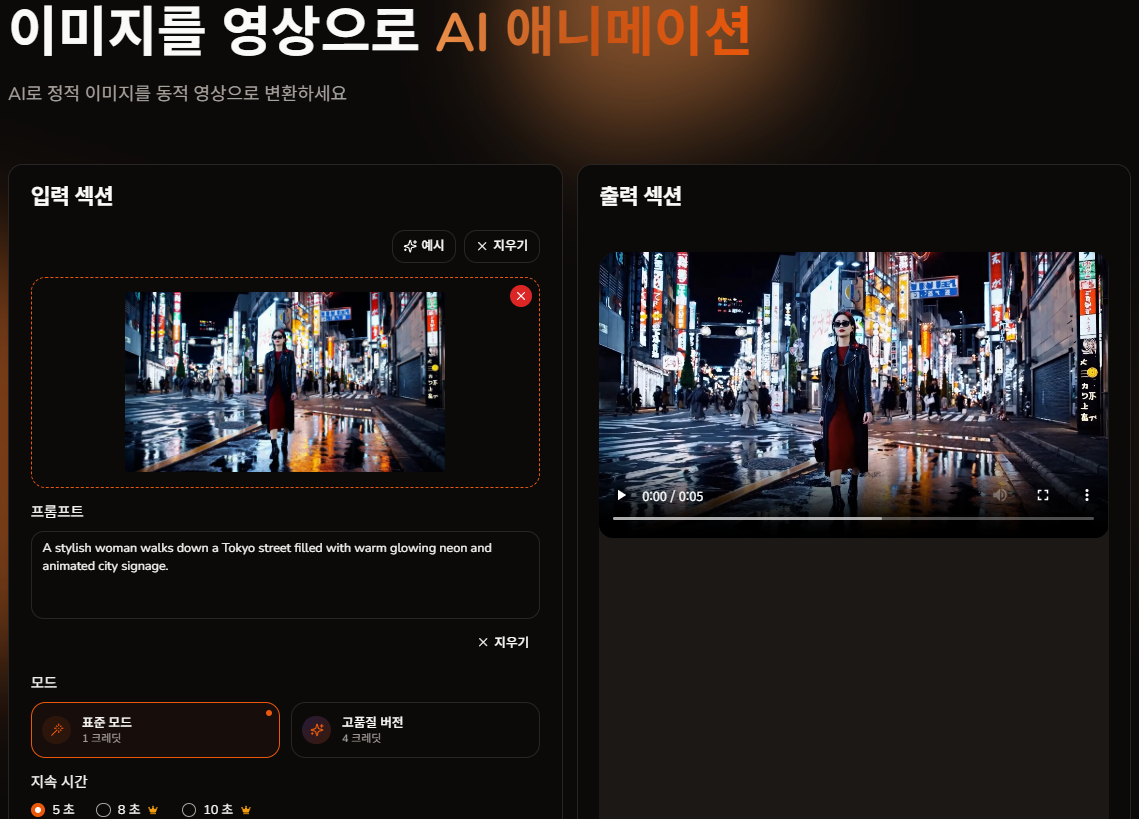Click the uploaded Tokyo street image thumbnail

[x=285, y=382]
